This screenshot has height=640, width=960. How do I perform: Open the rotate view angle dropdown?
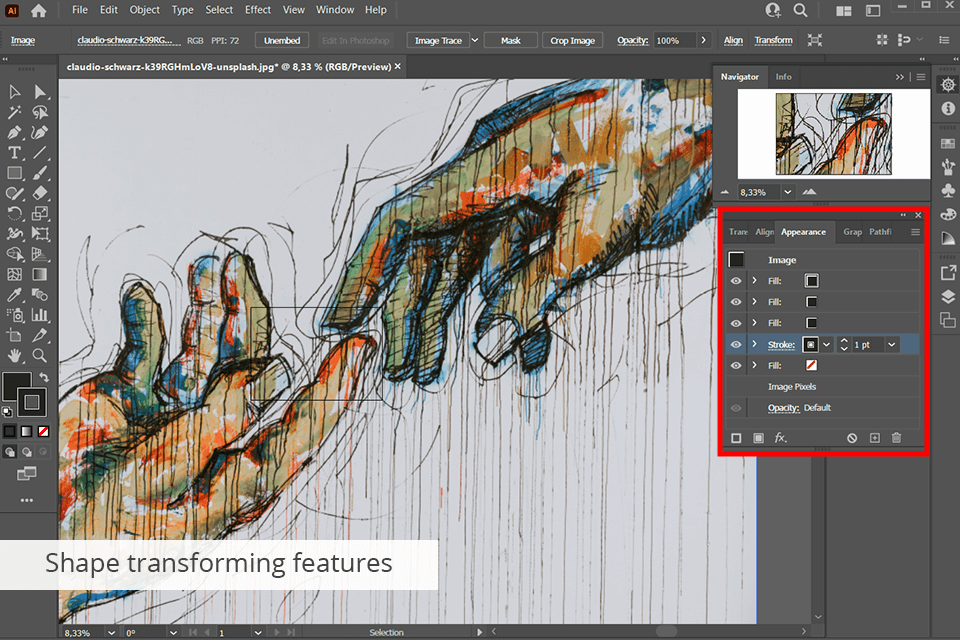coord(173,633)
